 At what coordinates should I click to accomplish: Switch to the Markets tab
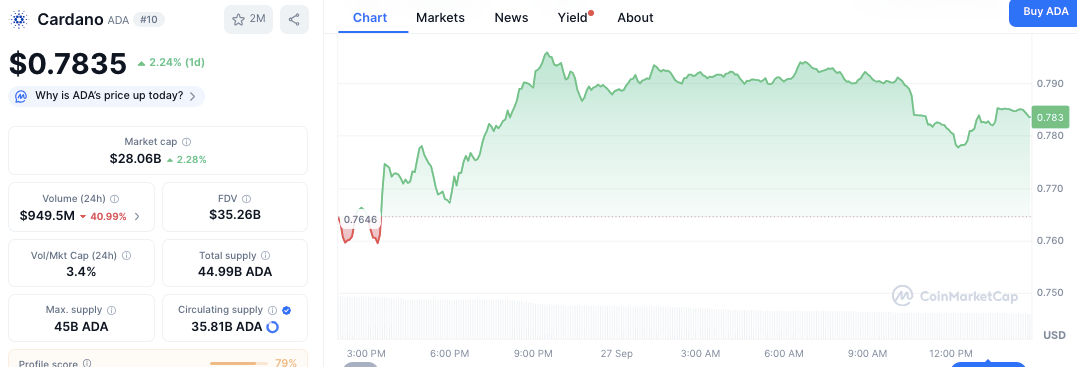440,18
